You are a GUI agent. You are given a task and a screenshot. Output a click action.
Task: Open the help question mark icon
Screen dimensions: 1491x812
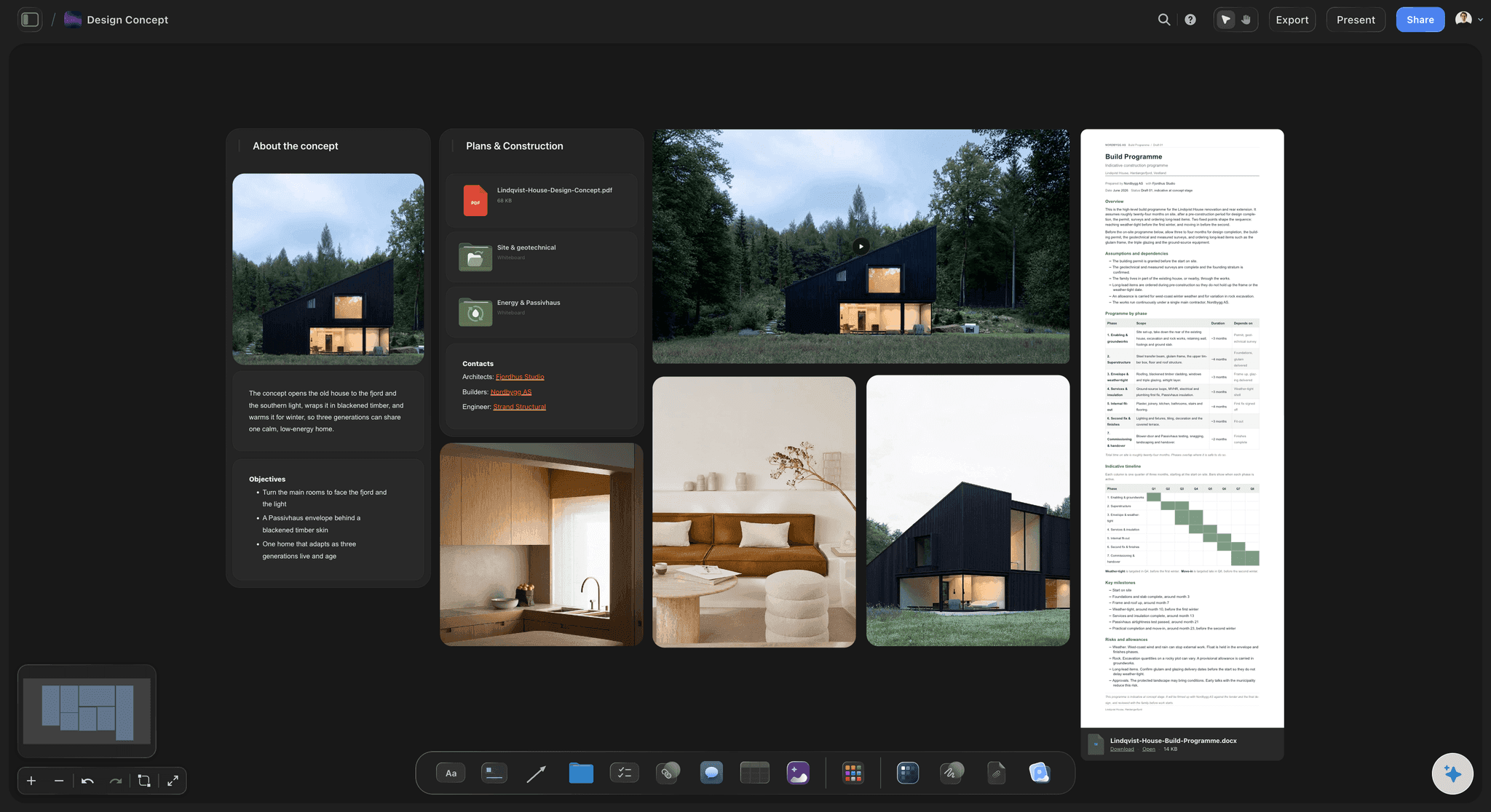coord(1190,20)
